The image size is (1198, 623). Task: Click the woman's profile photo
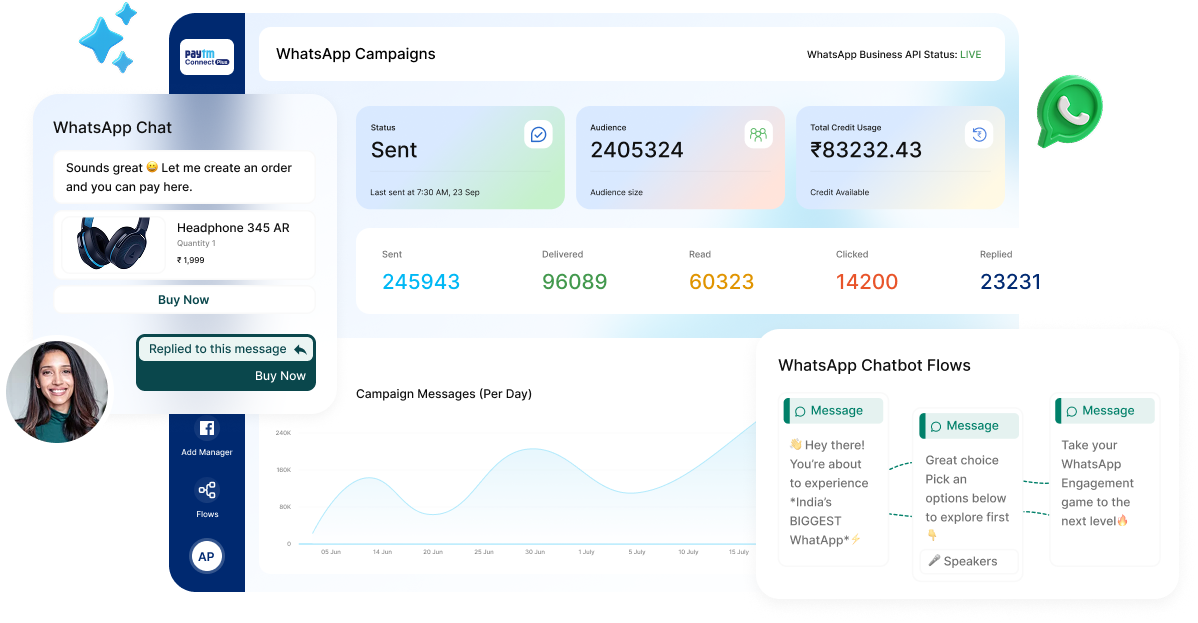[56, 391]
